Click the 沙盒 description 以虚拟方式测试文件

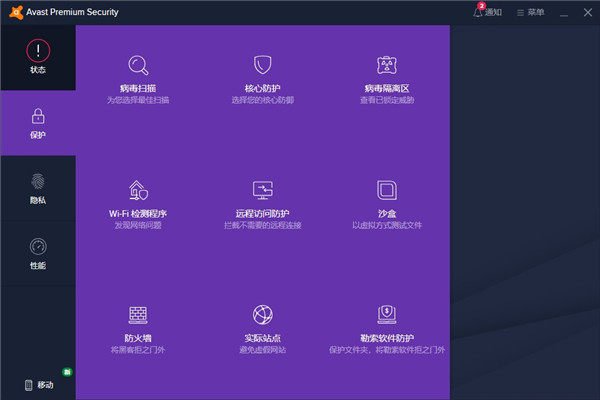click(x=387, y=225)
